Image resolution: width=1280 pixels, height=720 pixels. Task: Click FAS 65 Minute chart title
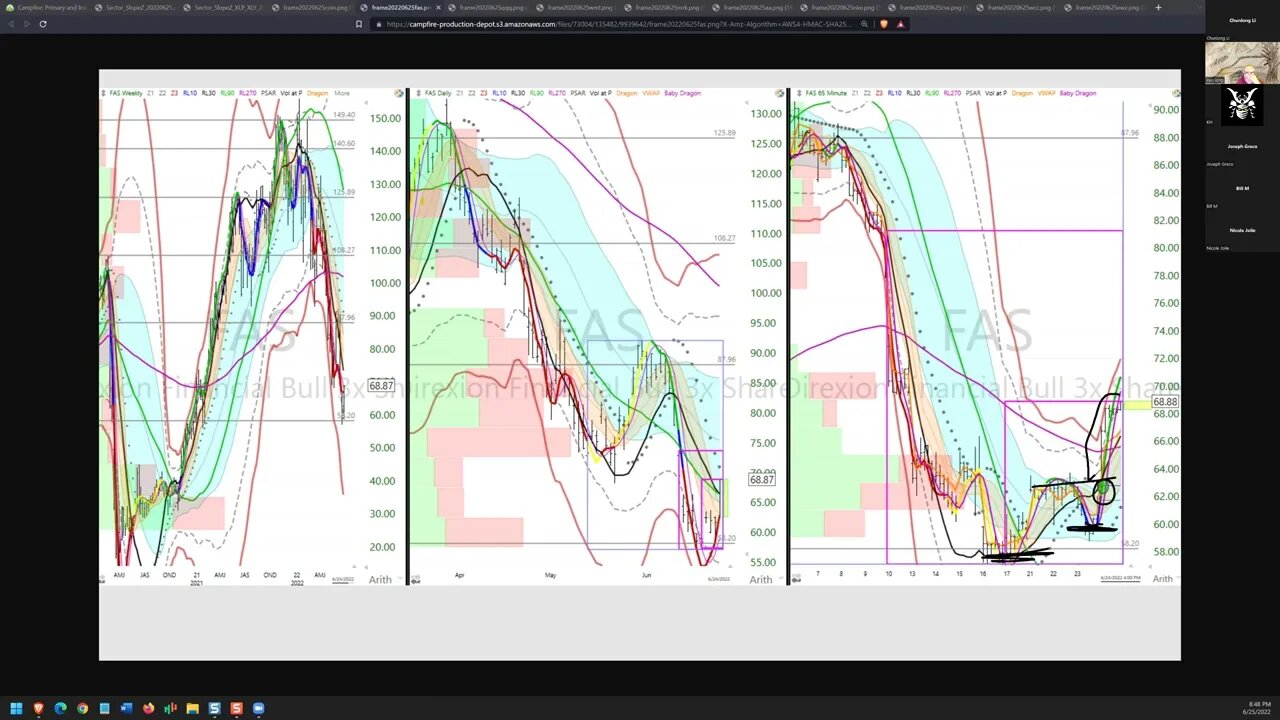[824, 93]
